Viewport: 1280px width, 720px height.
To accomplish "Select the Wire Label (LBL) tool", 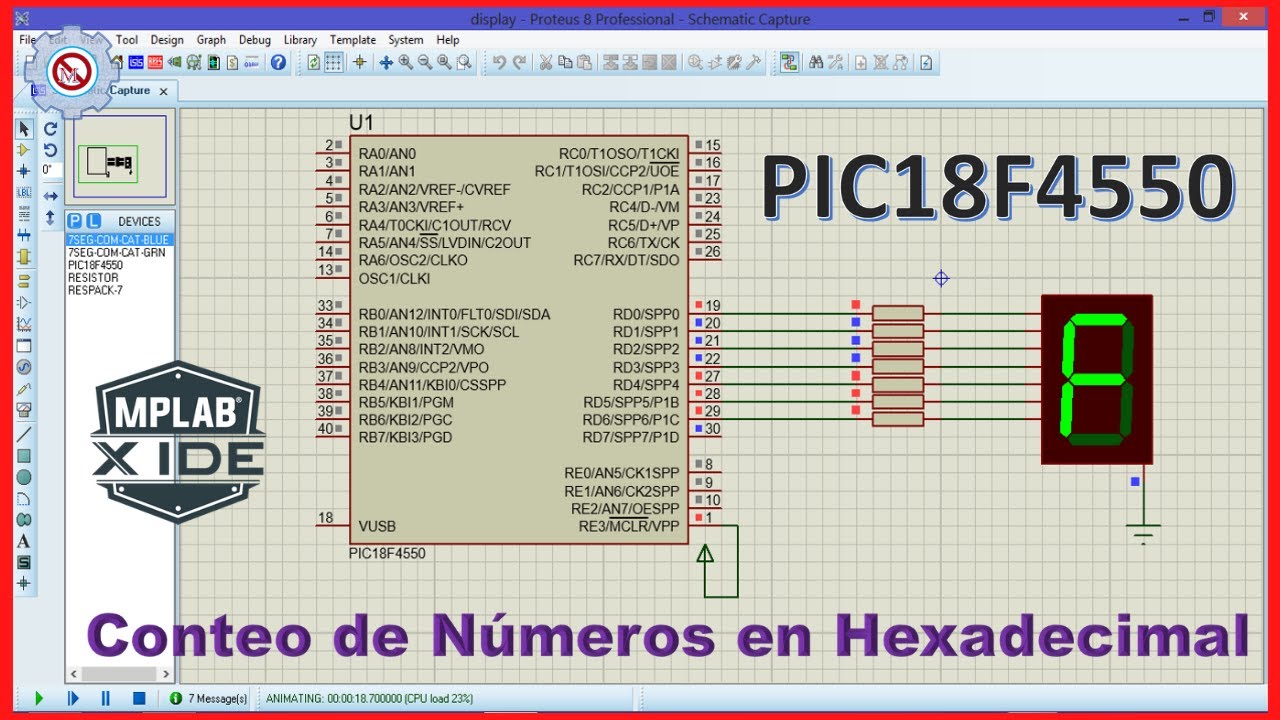I will click(24, 192).
